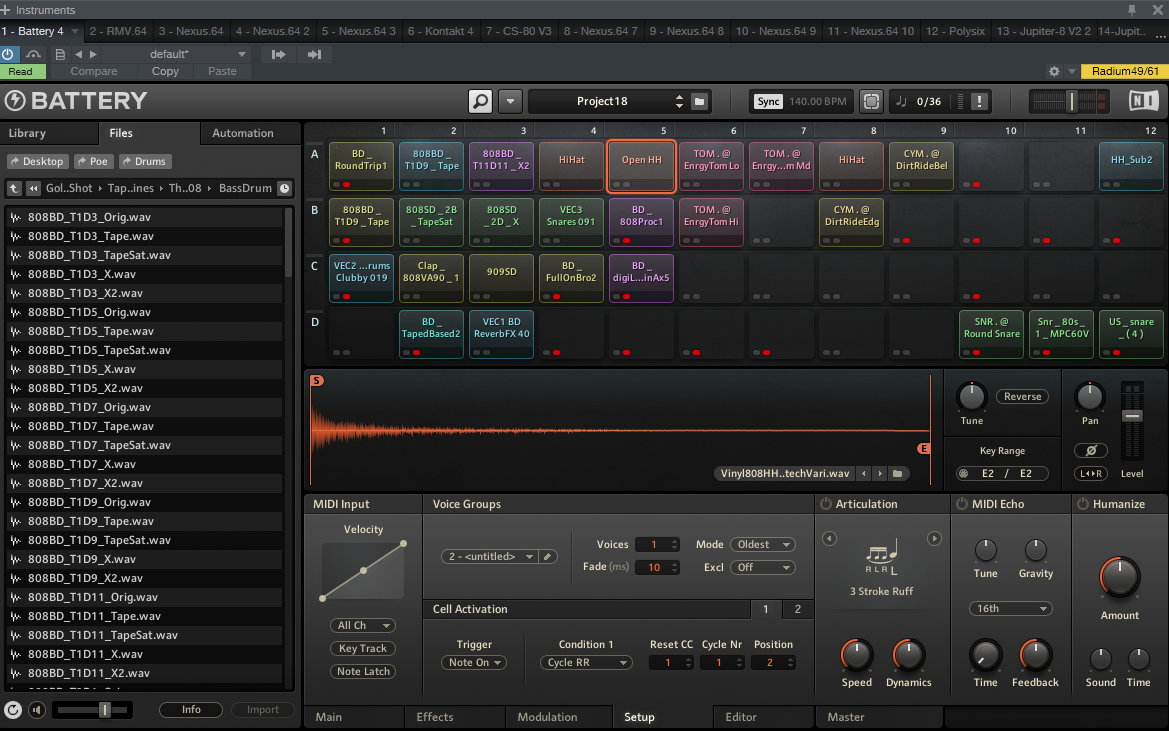Click the L/R channel swap icon

click(x=1090, y=473)
